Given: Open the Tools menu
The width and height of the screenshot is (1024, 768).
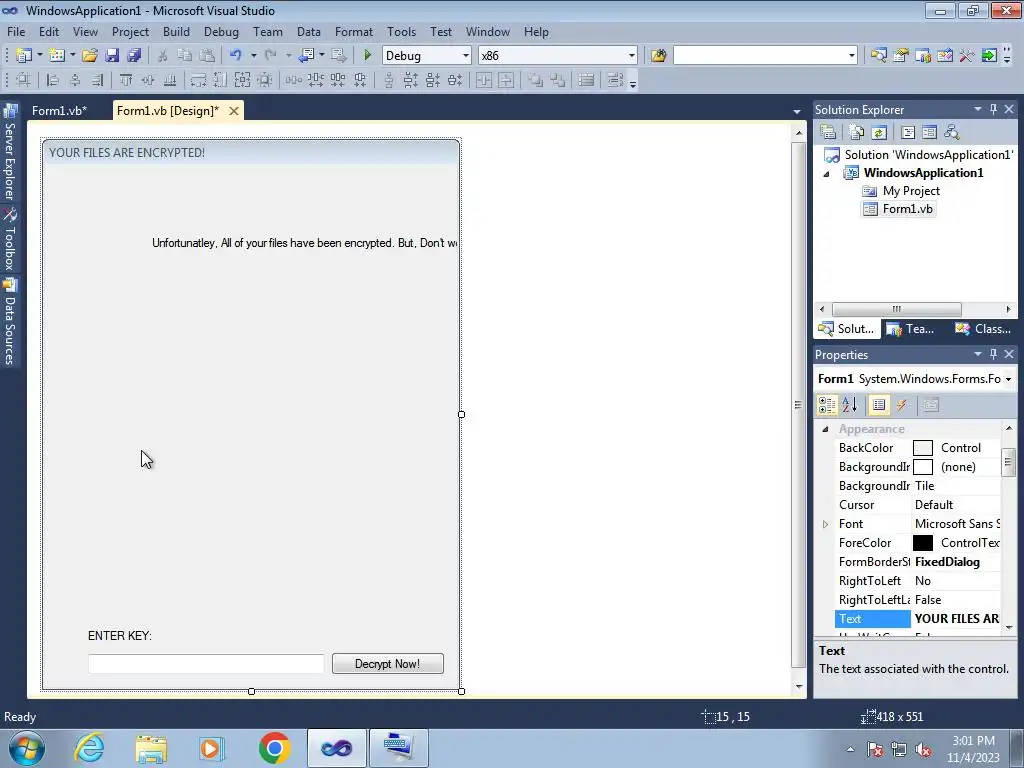Looking at the screenshot, I should pyautogui.click(x=401, y=31).
